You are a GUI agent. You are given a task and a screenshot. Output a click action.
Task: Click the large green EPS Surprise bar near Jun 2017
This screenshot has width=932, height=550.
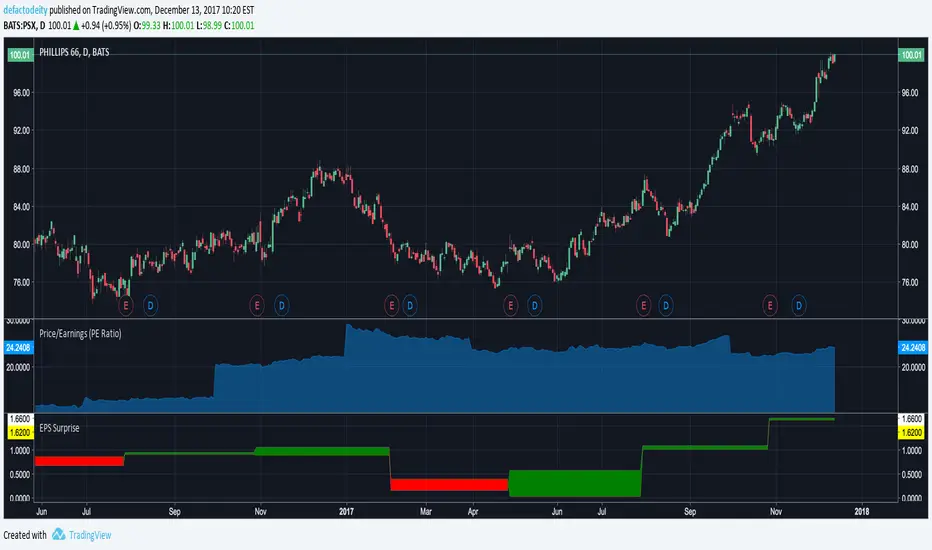coord(575,483)
